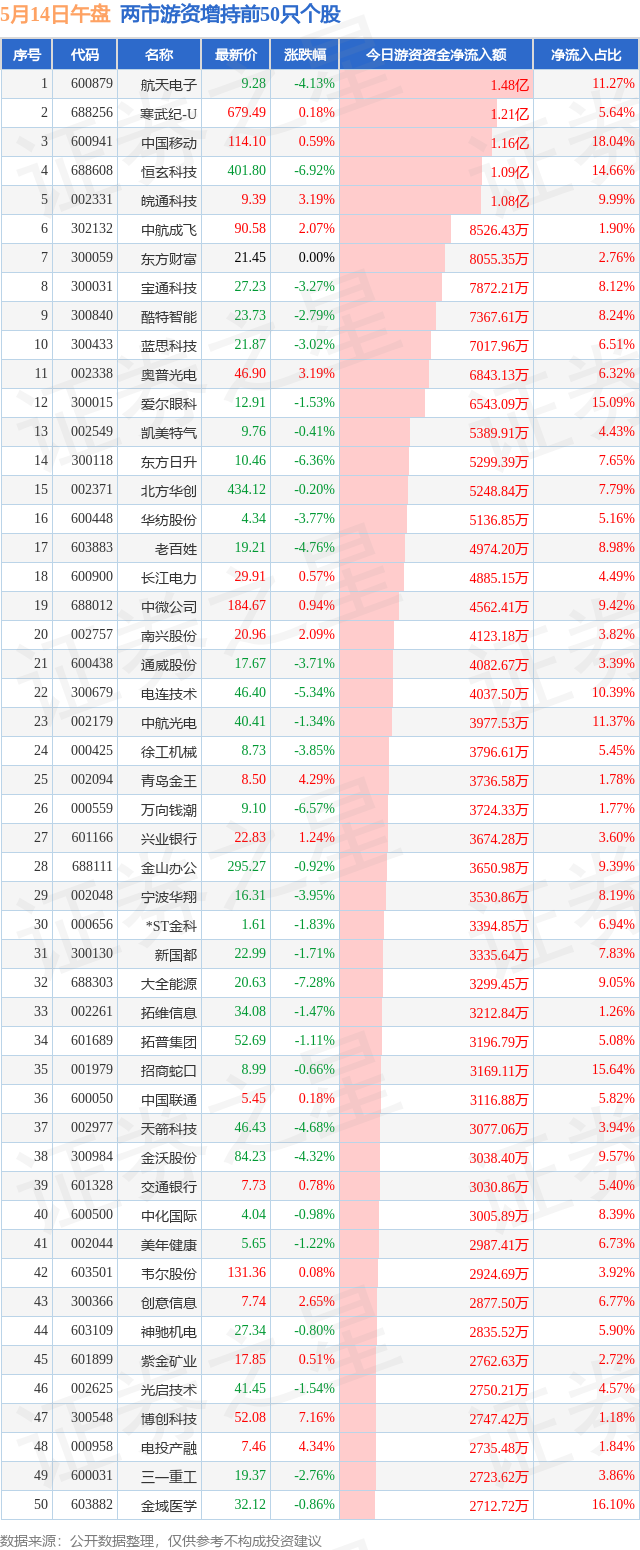Click the 今日游资资金净流入额 column header
Viewport: 640px width, 1550px height.
pyautogui.click(x=435, y=55)
